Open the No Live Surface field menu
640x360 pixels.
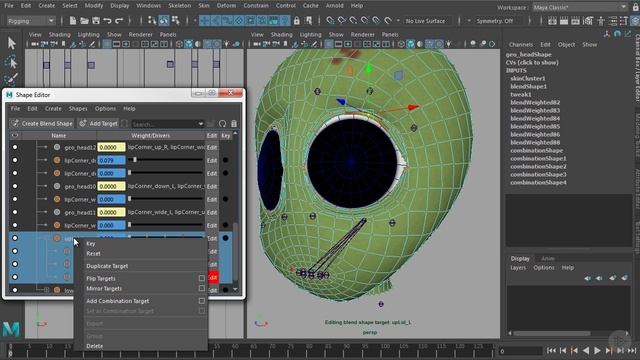click(426, 21)
